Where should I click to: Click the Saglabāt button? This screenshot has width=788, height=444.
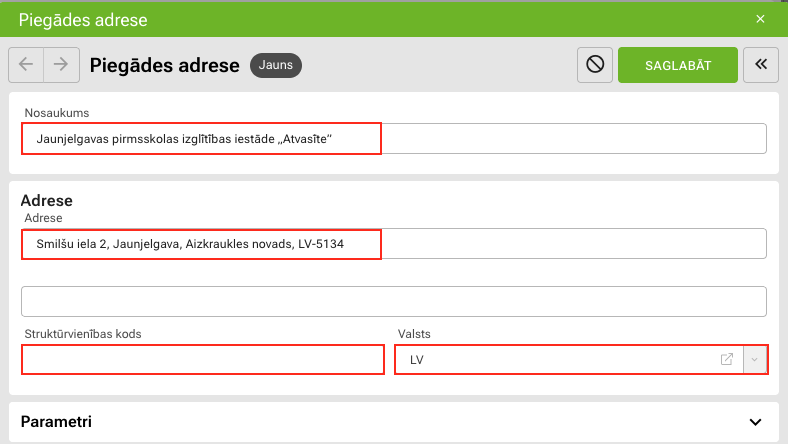pos(677,65)
